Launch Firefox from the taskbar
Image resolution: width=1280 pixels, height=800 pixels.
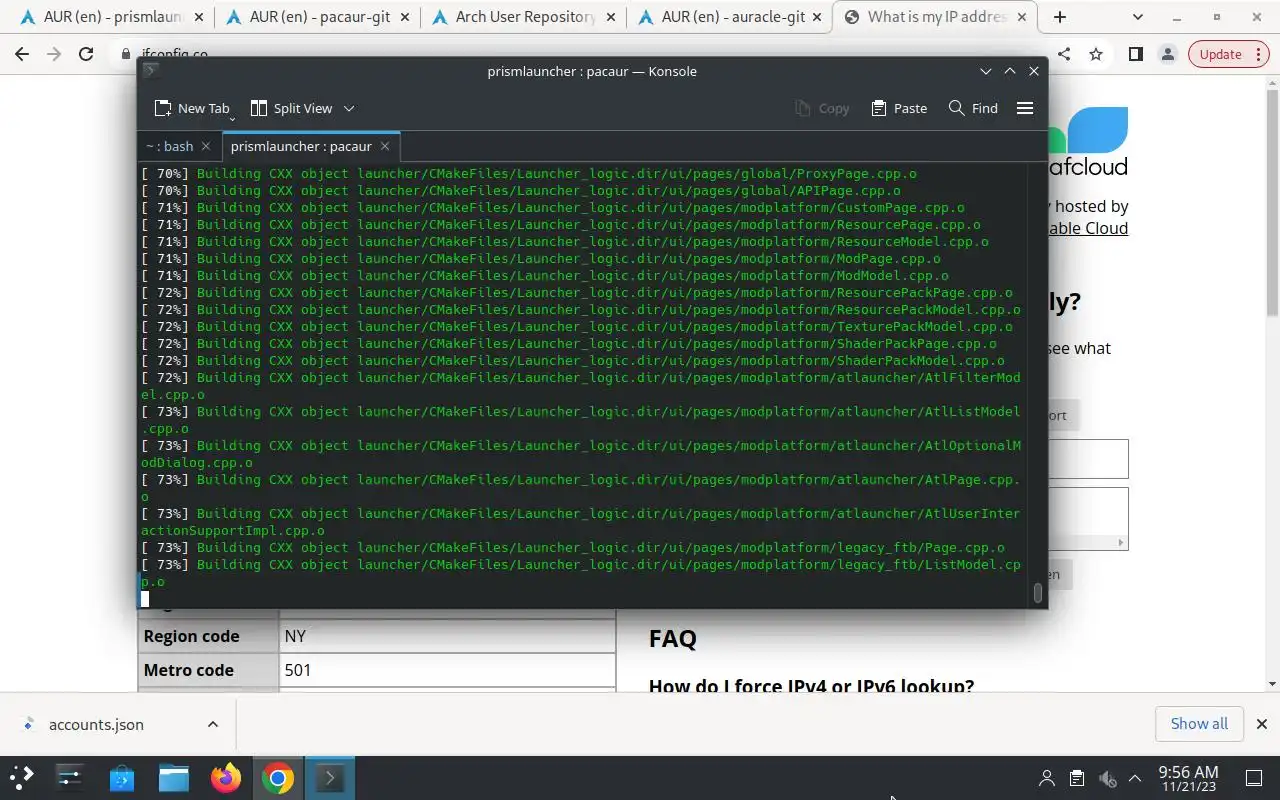coord(226,777)
